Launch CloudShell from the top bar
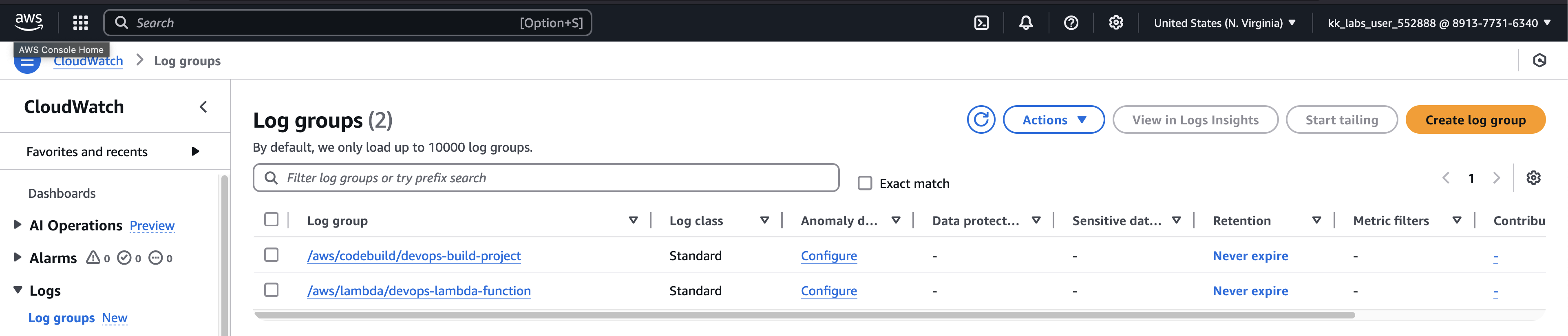1568x336 pixels. [x=981, y=23]
